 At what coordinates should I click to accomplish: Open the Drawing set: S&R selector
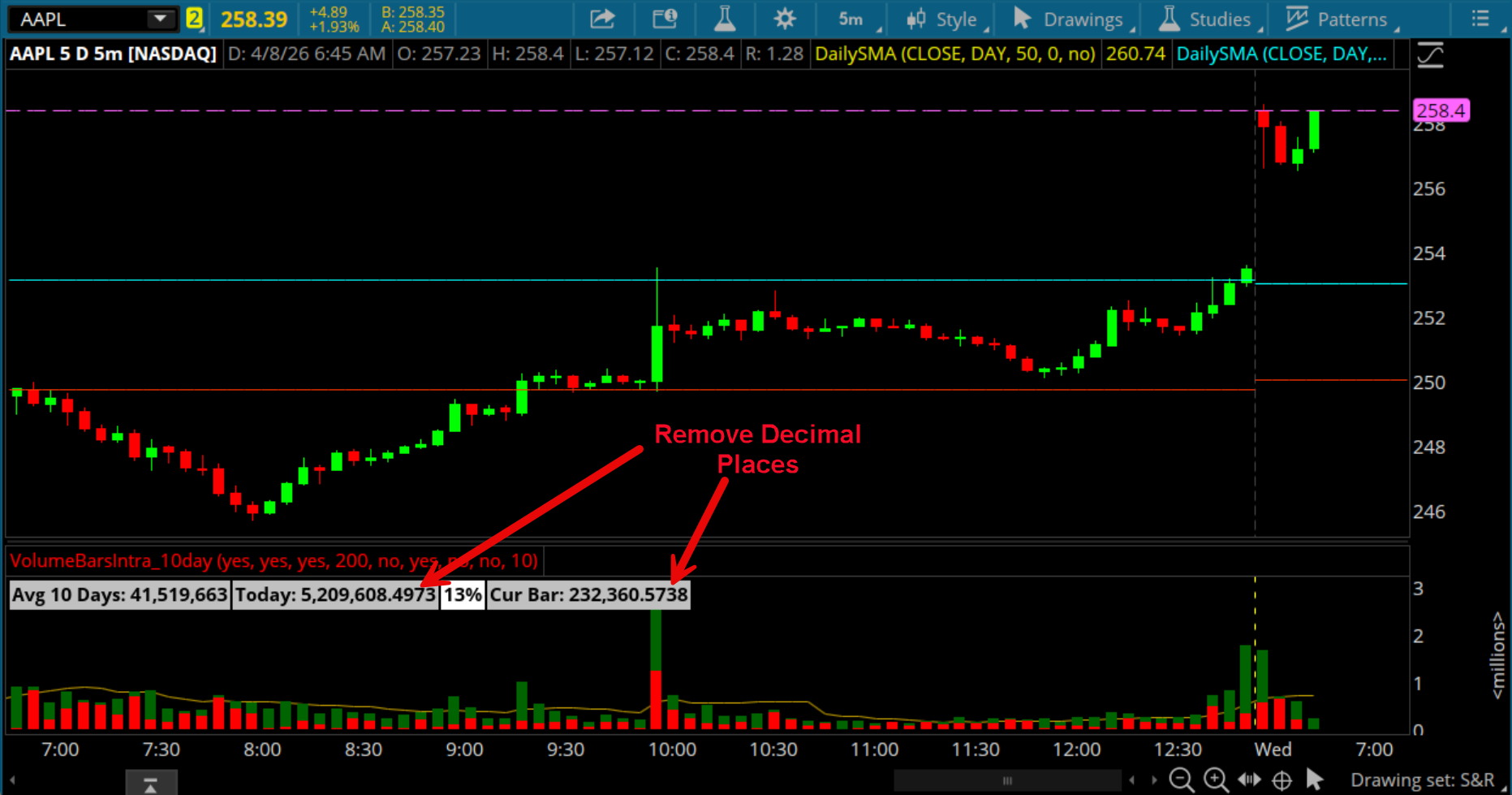[1422, 780]
